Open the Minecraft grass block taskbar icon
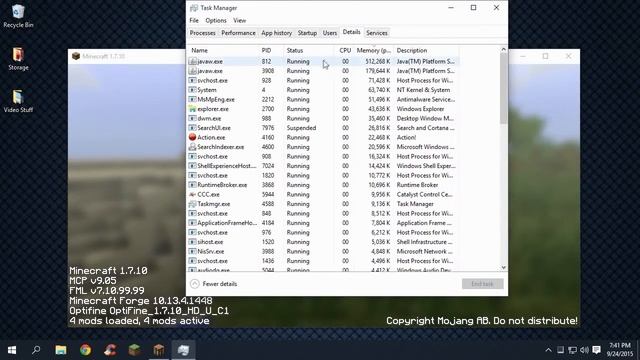This screenshot has width=640, height=360. [134, 350]
